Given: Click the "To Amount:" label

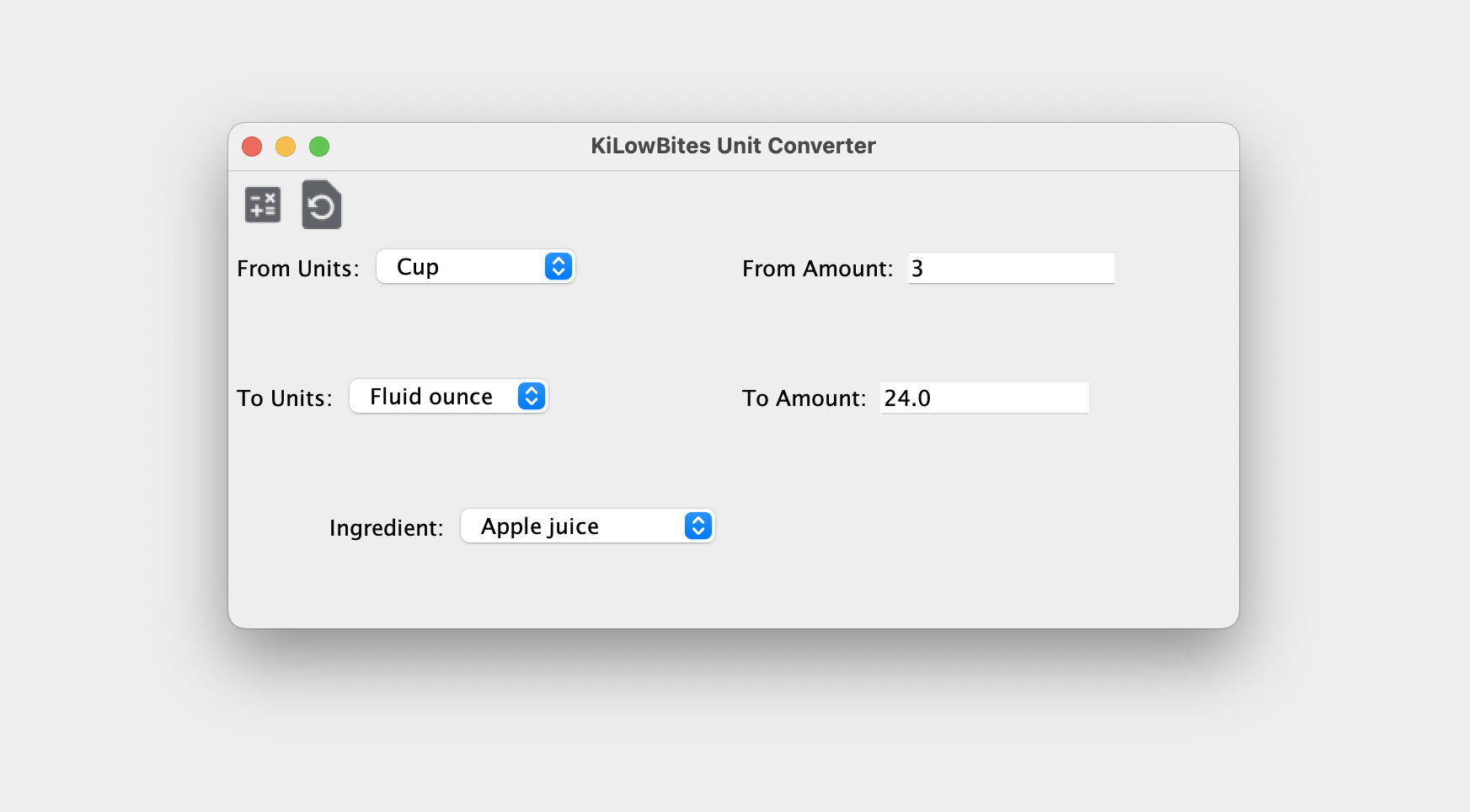Looking at the screenshot, I should [x=803, y=398].
